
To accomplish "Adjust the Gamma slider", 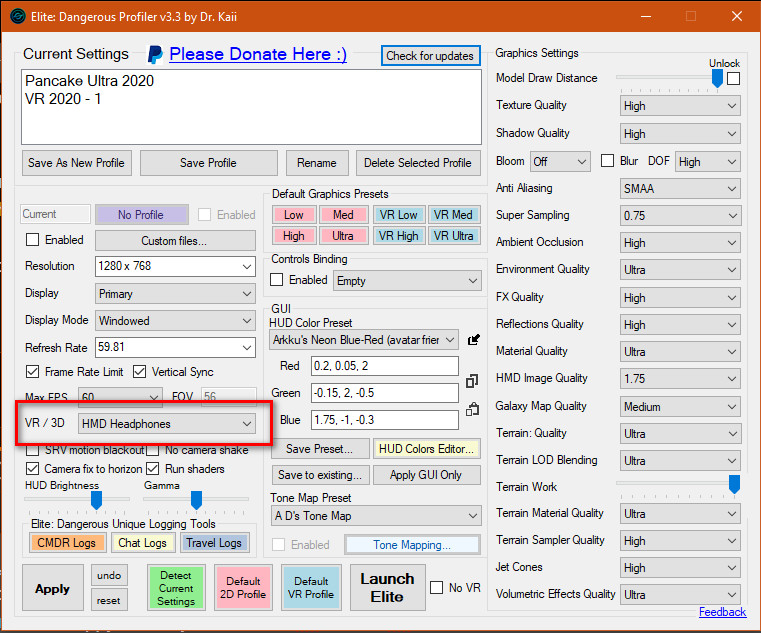I will [x=196, y=500].
